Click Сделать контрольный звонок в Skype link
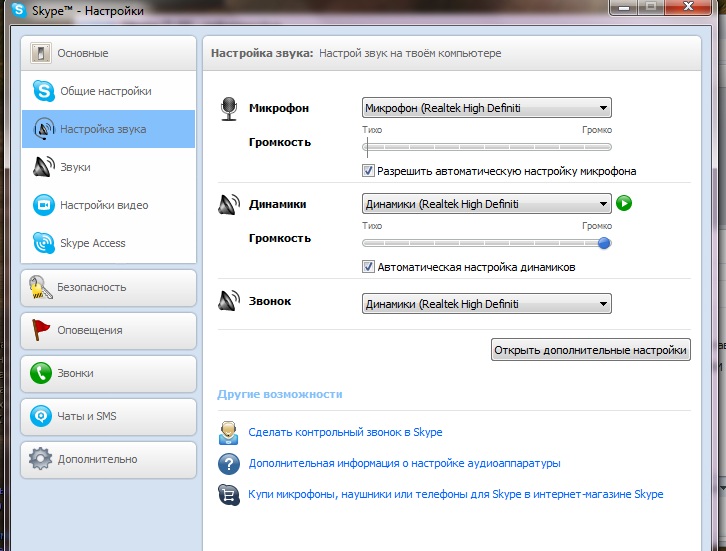 tap(345, 432)
